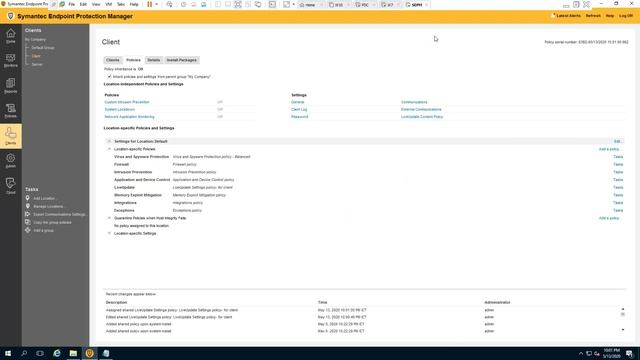
Task: Expand Location-specific Settings section
Action: pos(109,233)
